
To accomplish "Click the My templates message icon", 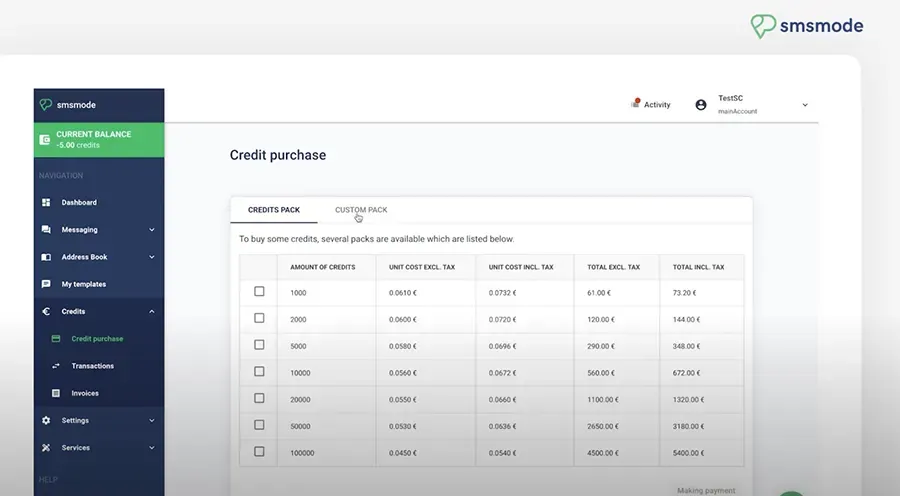I will pos(46,284).
